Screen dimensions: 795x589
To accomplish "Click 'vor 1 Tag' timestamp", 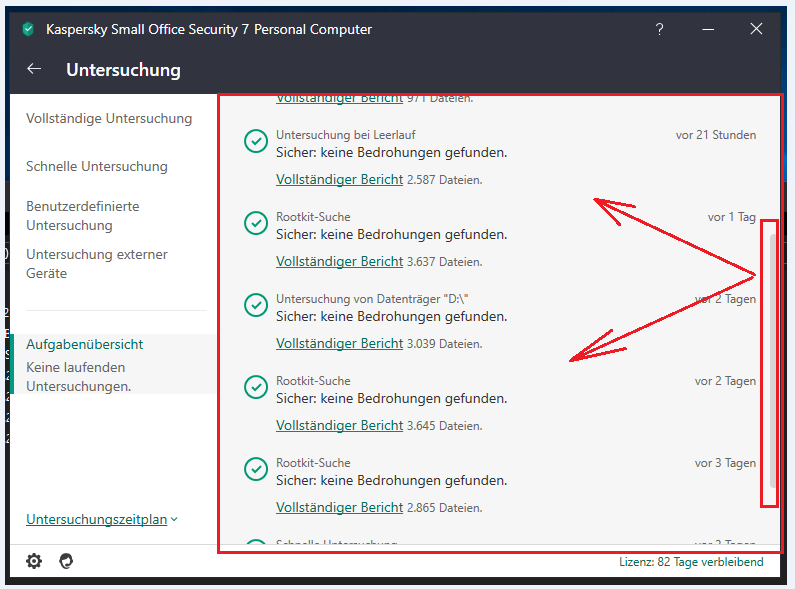I will coord(732,217).
